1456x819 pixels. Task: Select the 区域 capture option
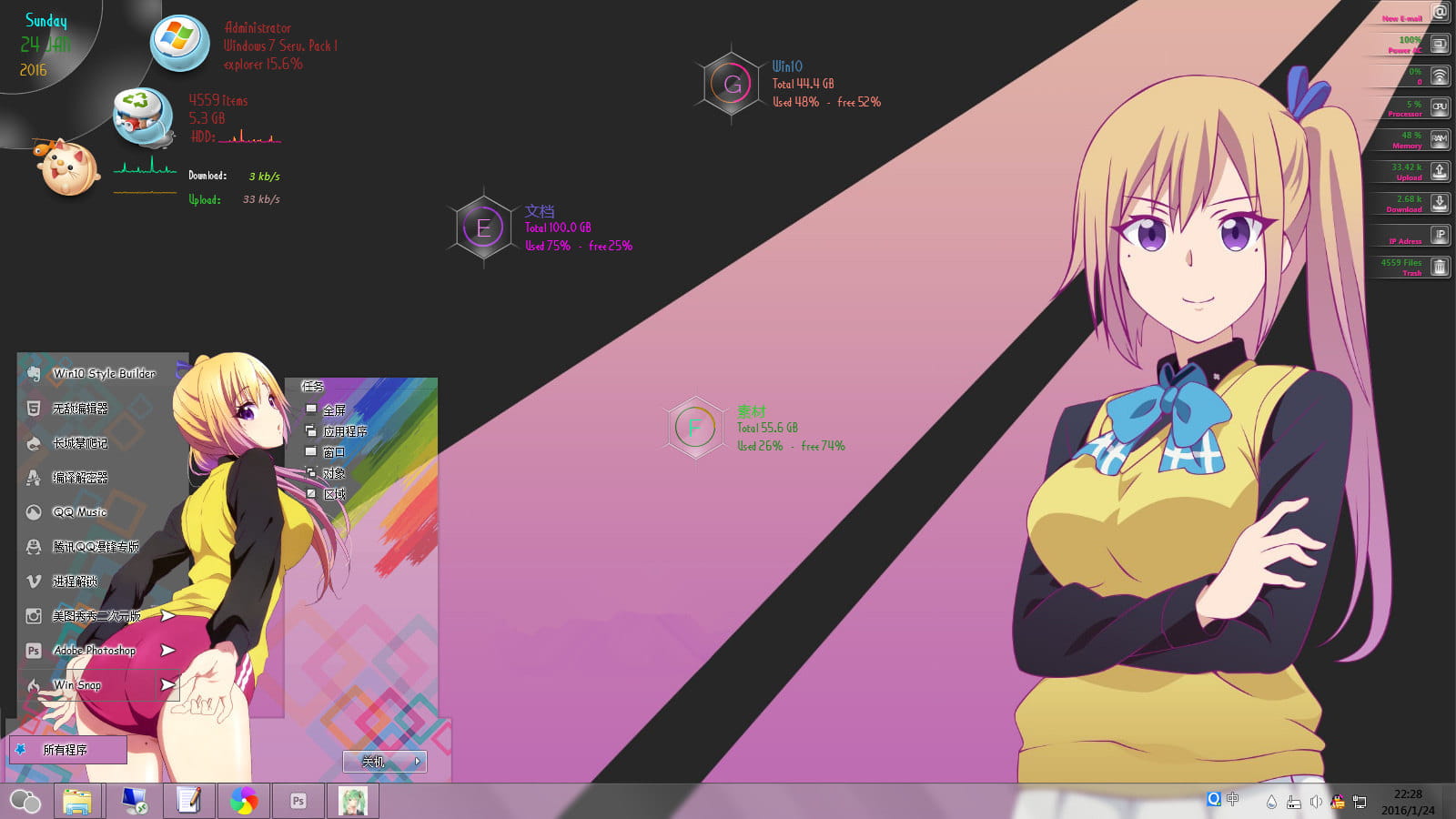(334, 494)
